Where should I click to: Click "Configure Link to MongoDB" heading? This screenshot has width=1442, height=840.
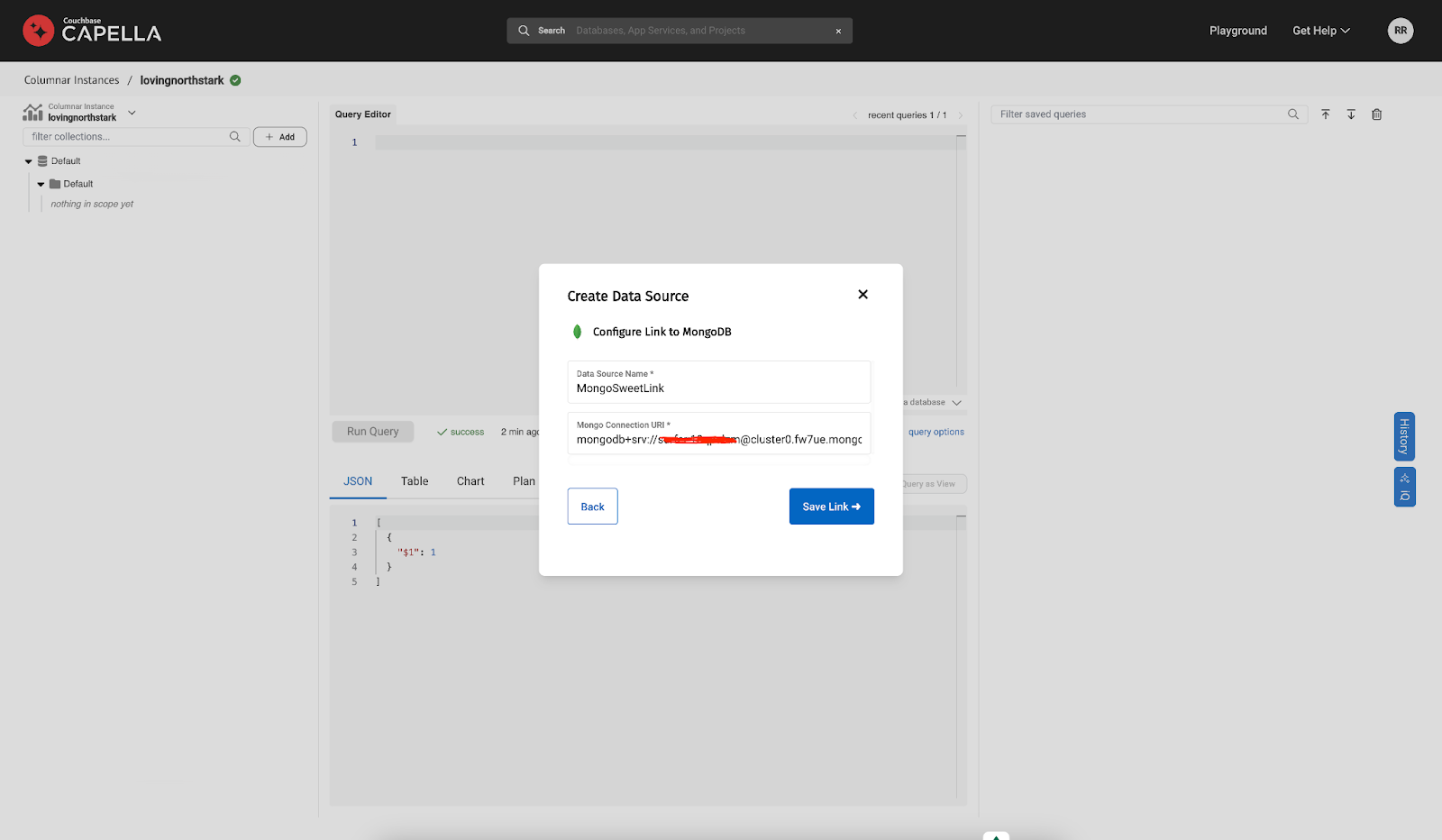click(662, 332)
